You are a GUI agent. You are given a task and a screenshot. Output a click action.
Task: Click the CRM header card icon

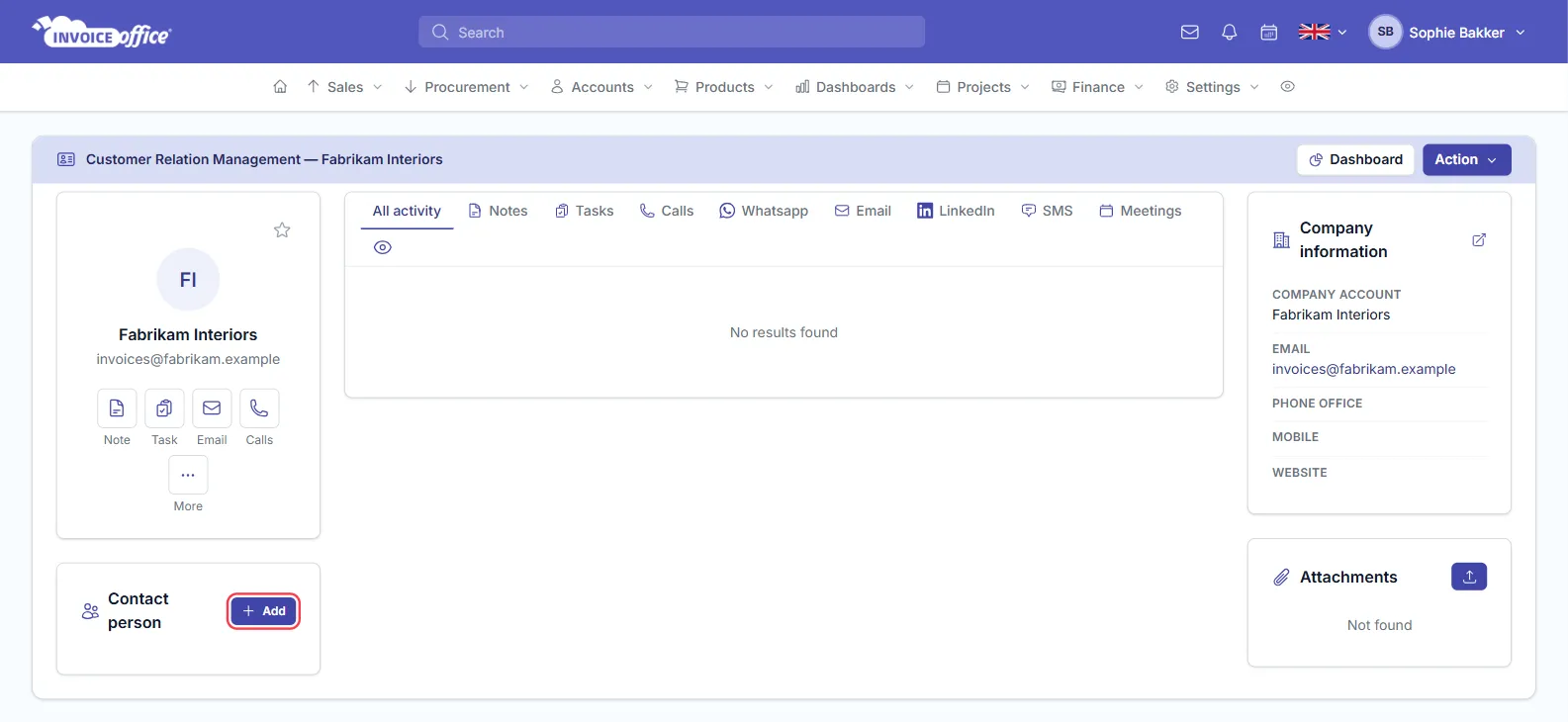(x=66, y=159)
